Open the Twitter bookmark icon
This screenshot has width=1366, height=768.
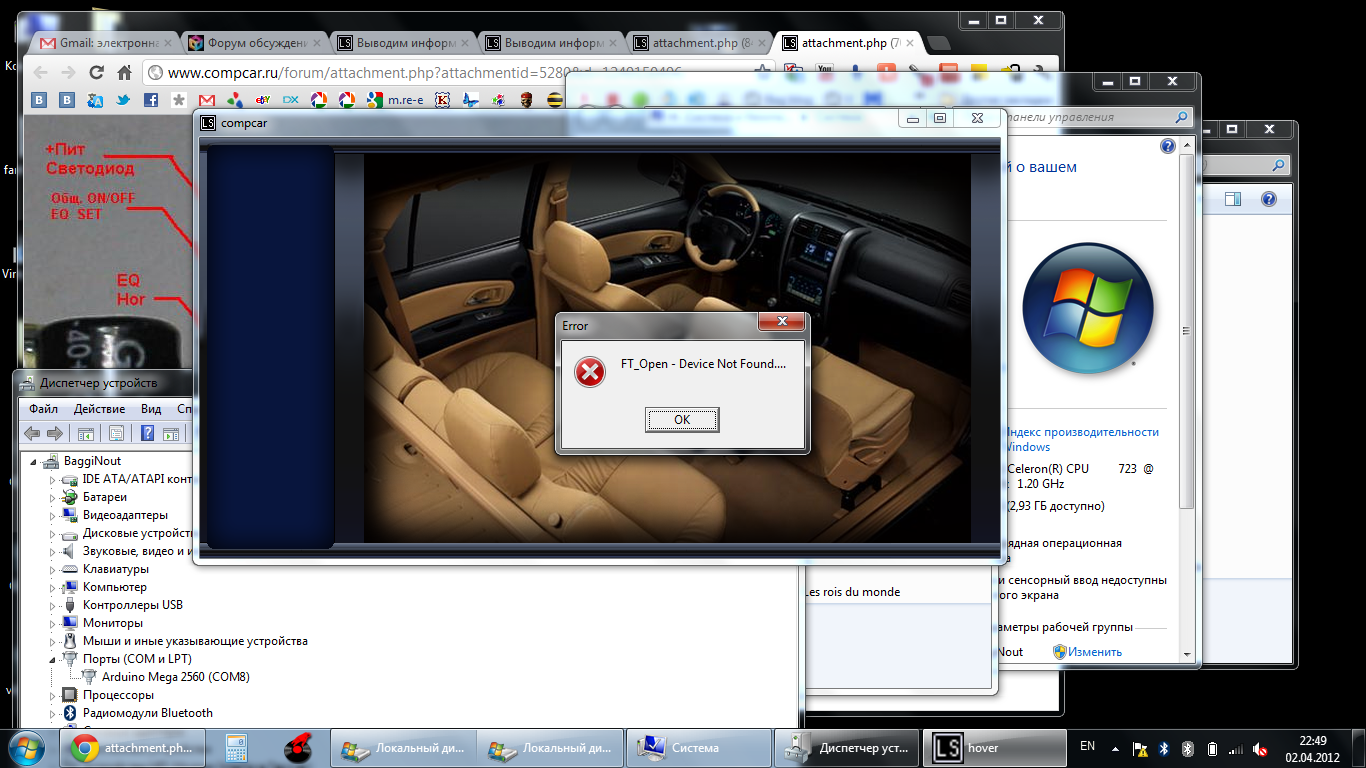coord(123,100)
